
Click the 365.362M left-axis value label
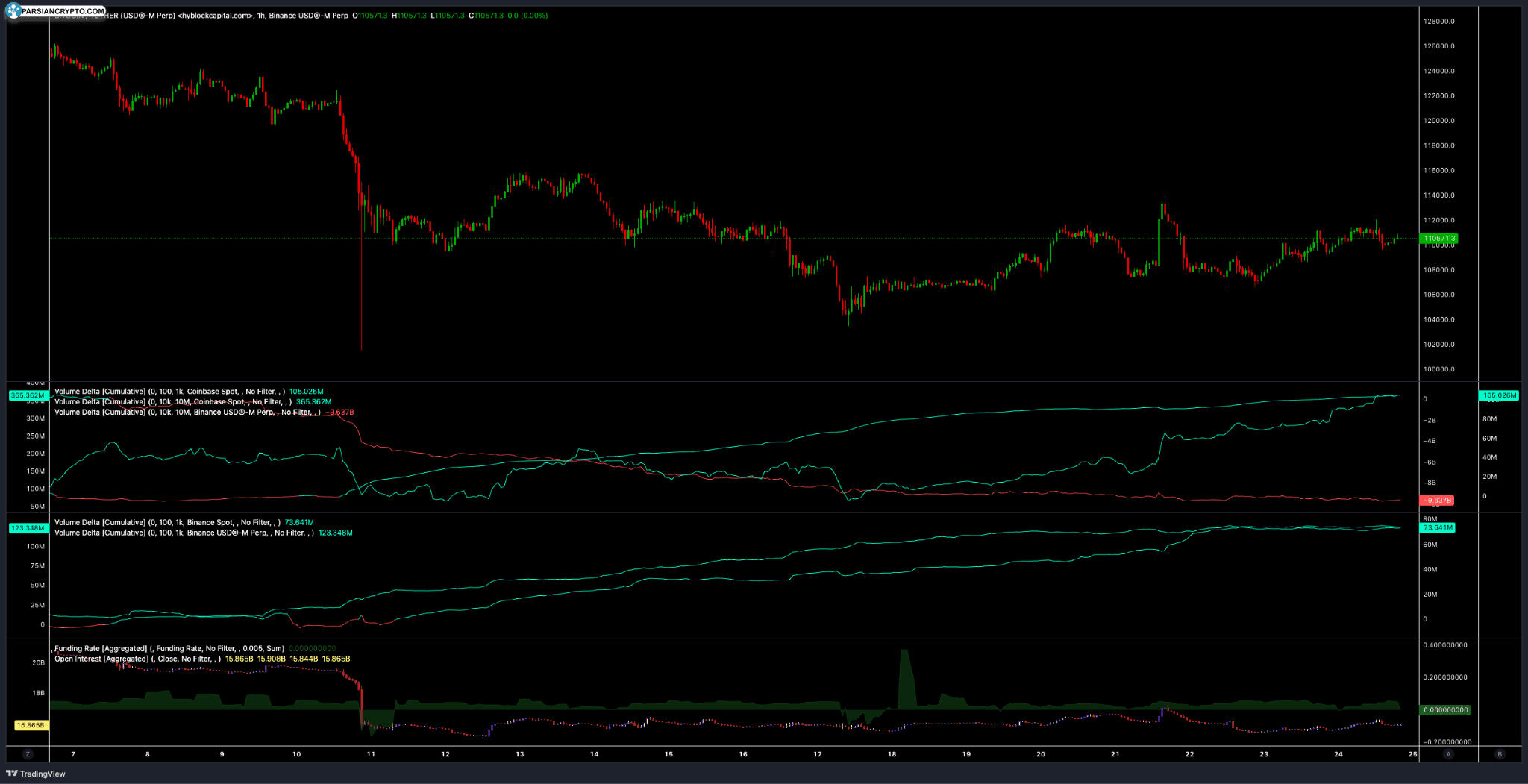coord(28,395)
